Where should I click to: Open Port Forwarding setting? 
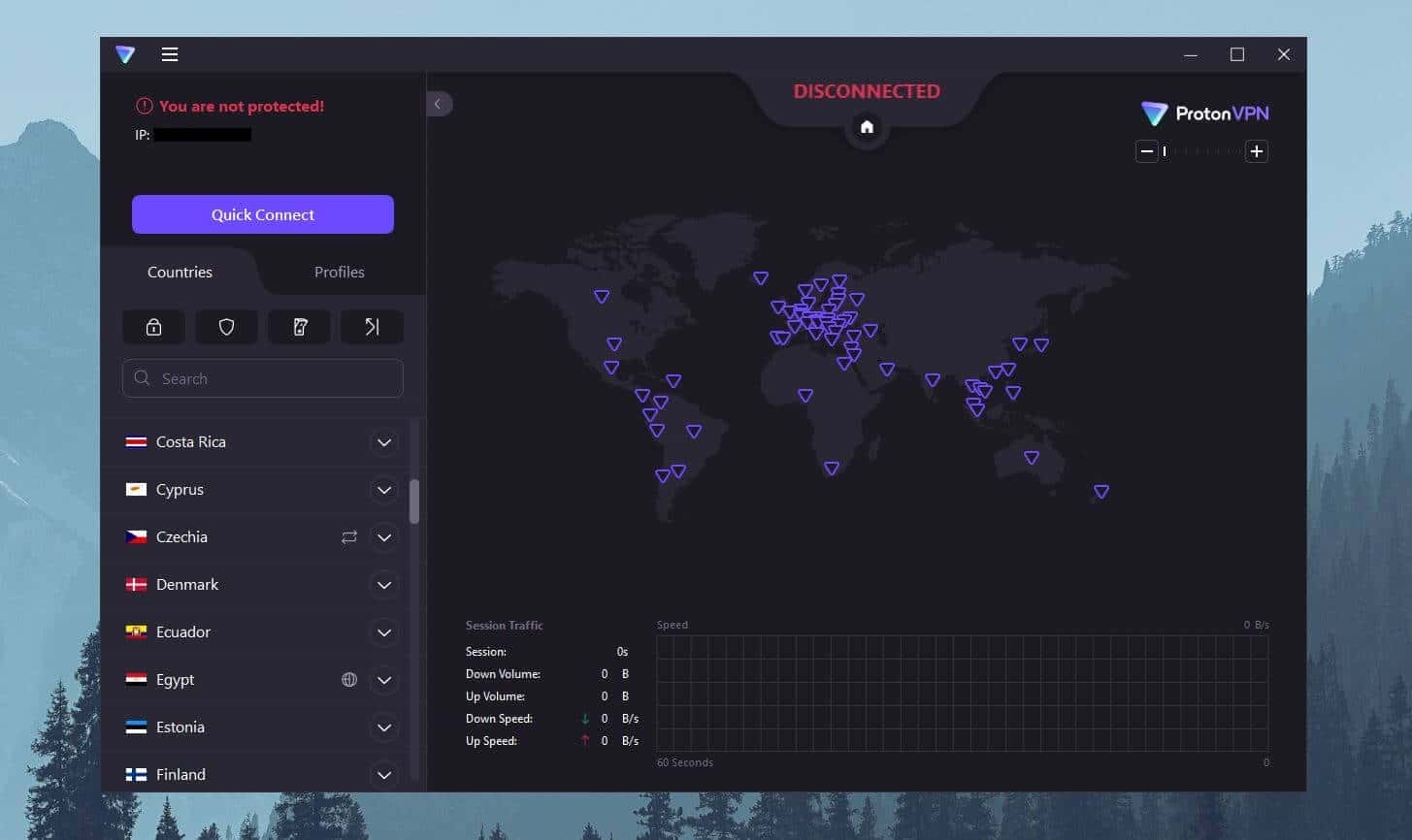click(372, 328)
